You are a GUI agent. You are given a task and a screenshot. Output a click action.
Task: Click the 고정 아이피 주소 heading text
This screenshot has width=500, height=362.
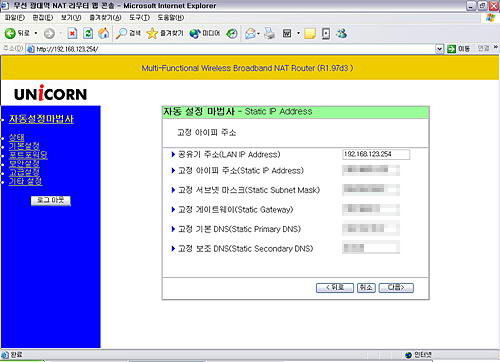207,133
